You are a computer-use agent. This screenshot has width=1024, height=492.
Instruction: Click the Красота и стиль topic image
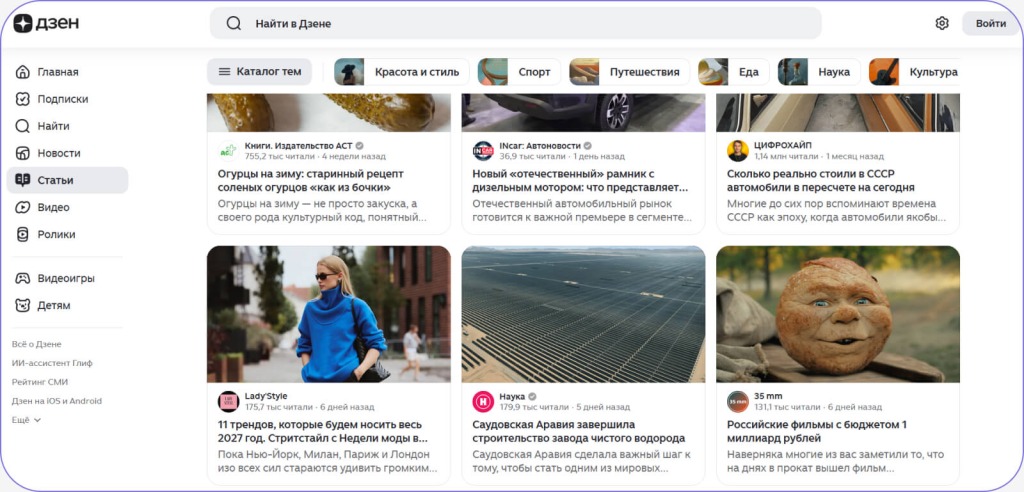click(349, 72)
